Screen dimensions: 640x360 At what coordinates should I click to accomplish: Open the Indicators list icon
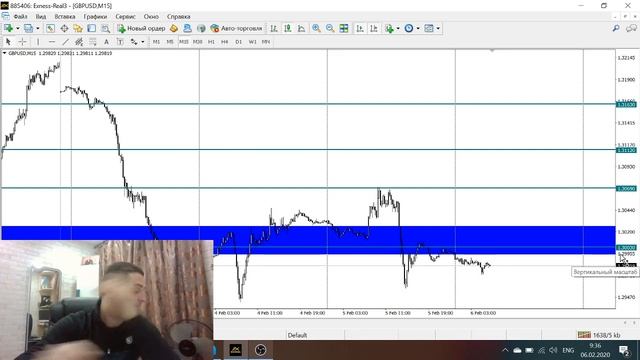(x=389, y=28)
